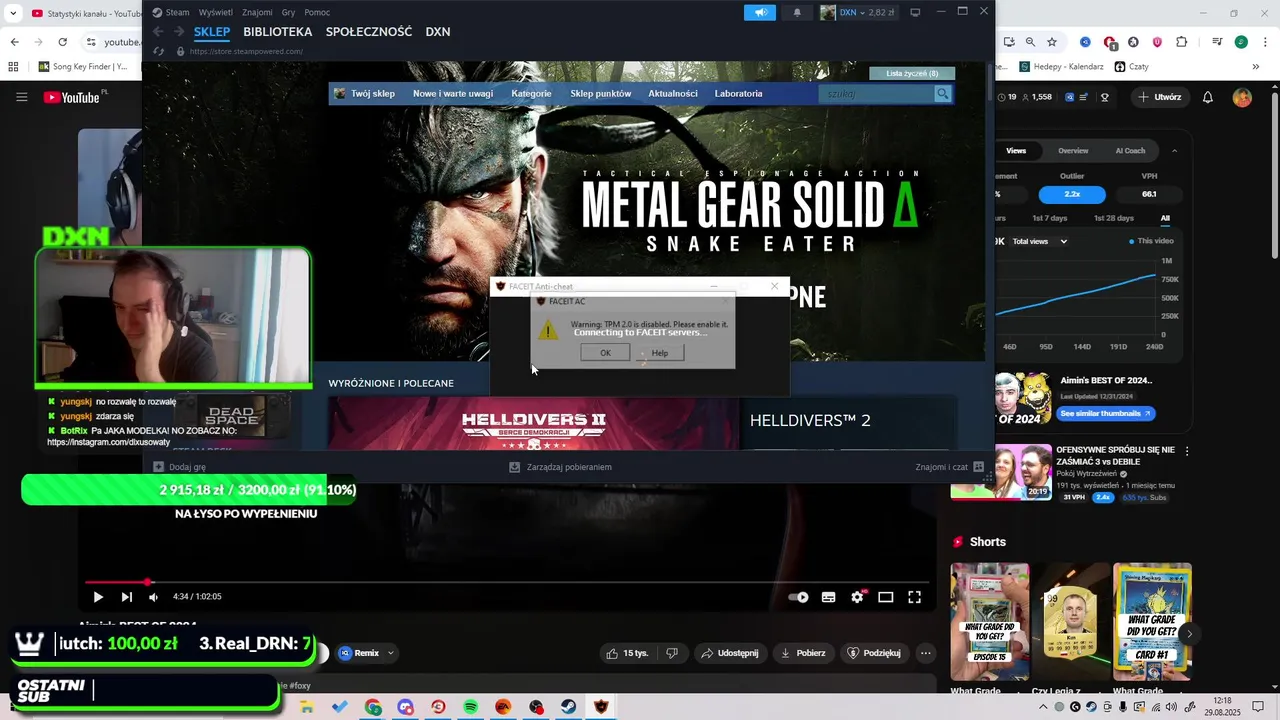Viewport: 1280px width, 720px height.
Task: Play the YouTube video
Action: point(98,597)
